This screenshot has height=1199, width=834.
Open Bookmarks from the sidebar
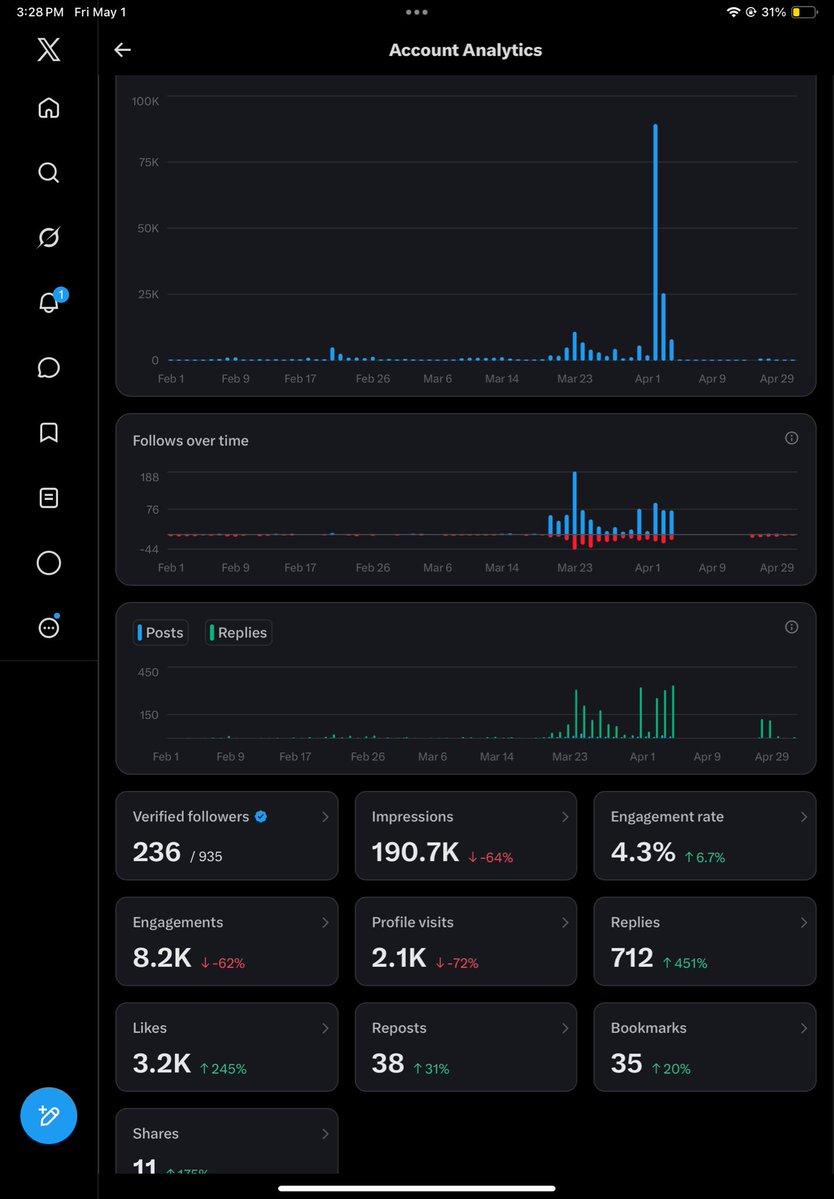pos(48,433)
